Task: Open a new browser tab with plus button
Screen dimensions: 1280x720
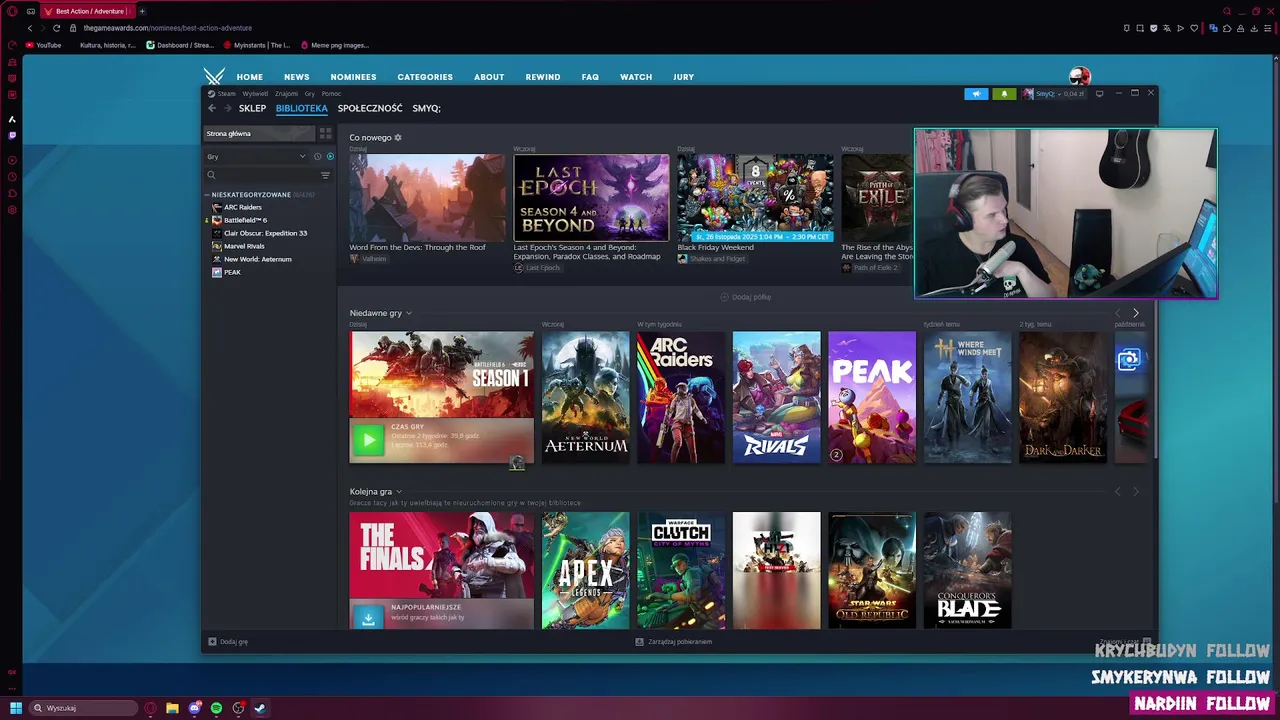Action: tap(142, 11)
